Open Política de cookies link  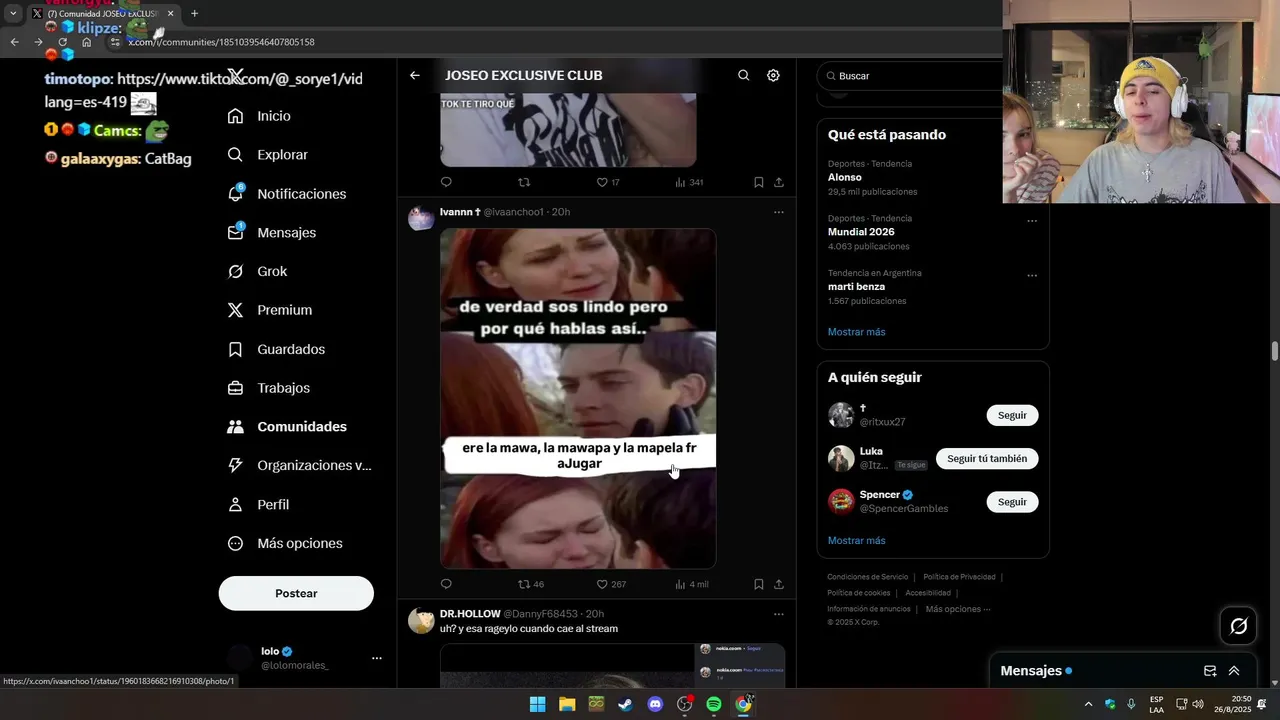coord(858,593)
